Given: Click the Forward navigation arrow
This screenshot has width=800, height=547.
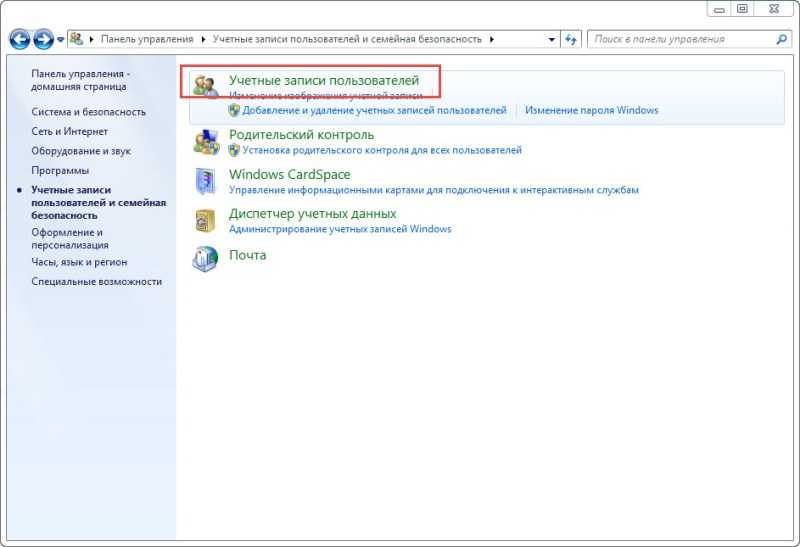Looking at the screenshot, I should click(x=43, y=39).
